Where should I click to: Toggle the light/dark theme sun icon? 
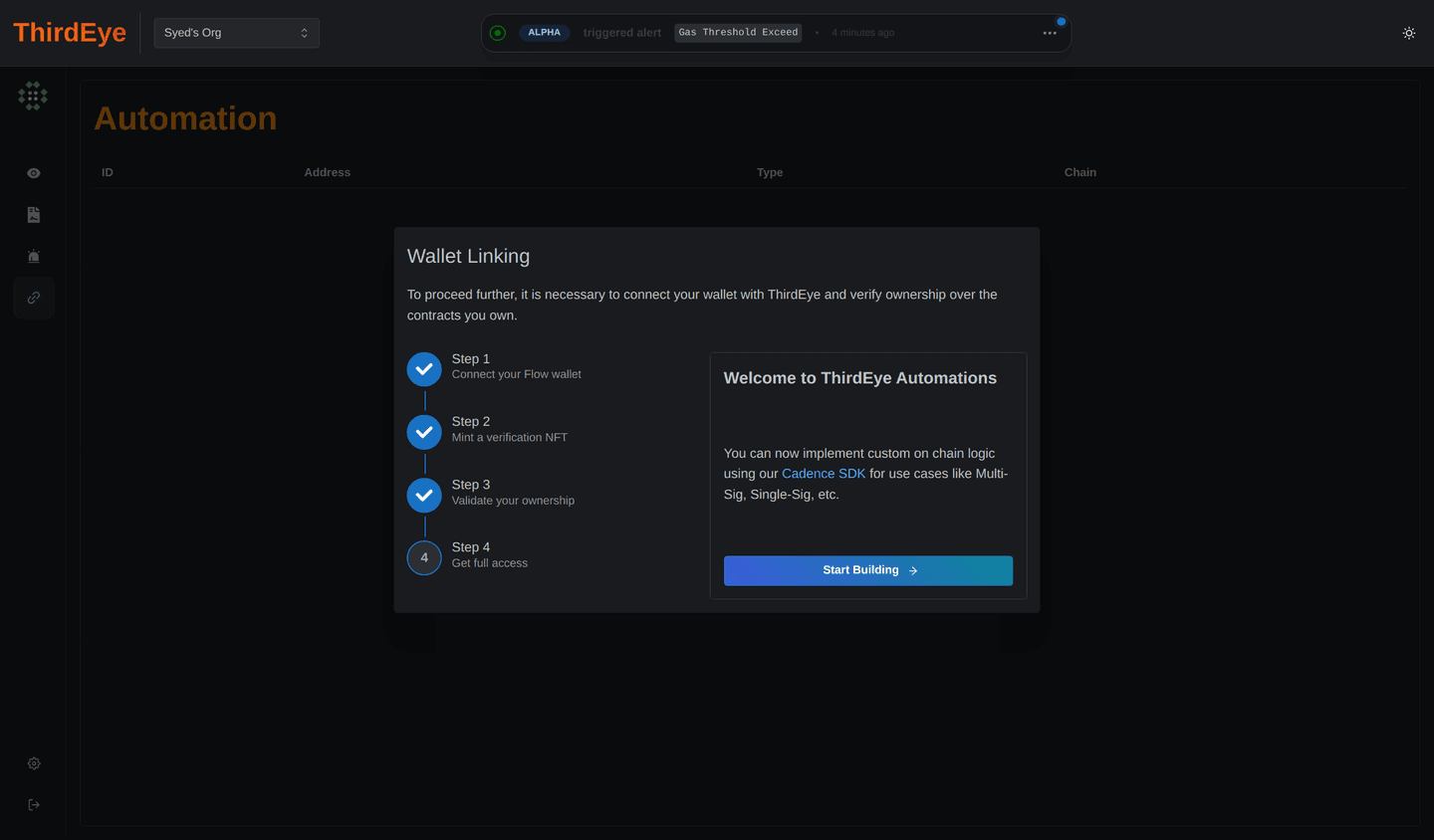click(1408, 33)
